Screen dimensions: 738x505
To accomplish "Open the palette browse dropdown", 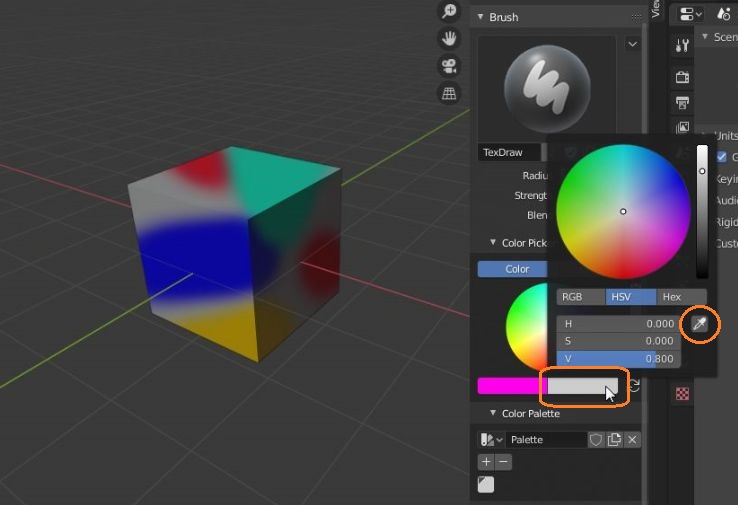I will 491,440.
